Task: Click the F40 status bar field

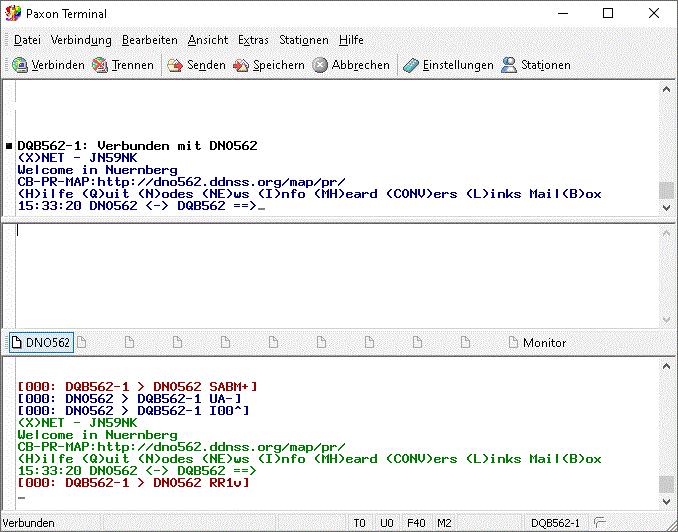Action: click(416, 523)
